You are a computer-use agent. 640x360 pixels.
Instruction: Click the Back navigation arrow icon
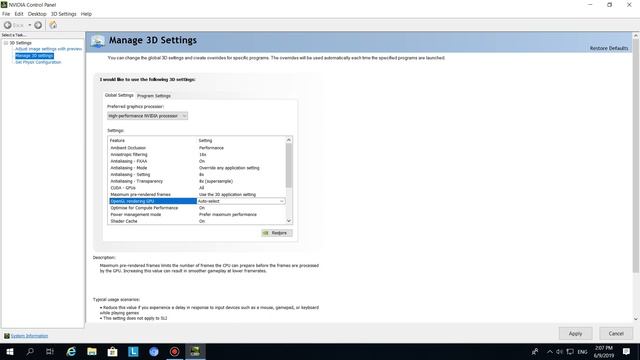[7, 25]
